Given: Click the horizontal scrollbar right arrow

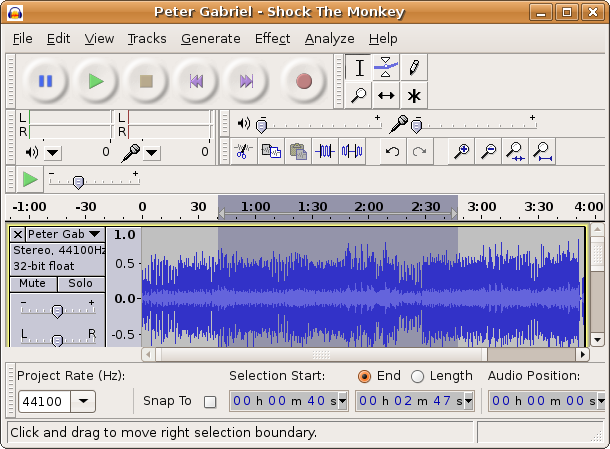Looking at the screenshot, I should 582,354.
